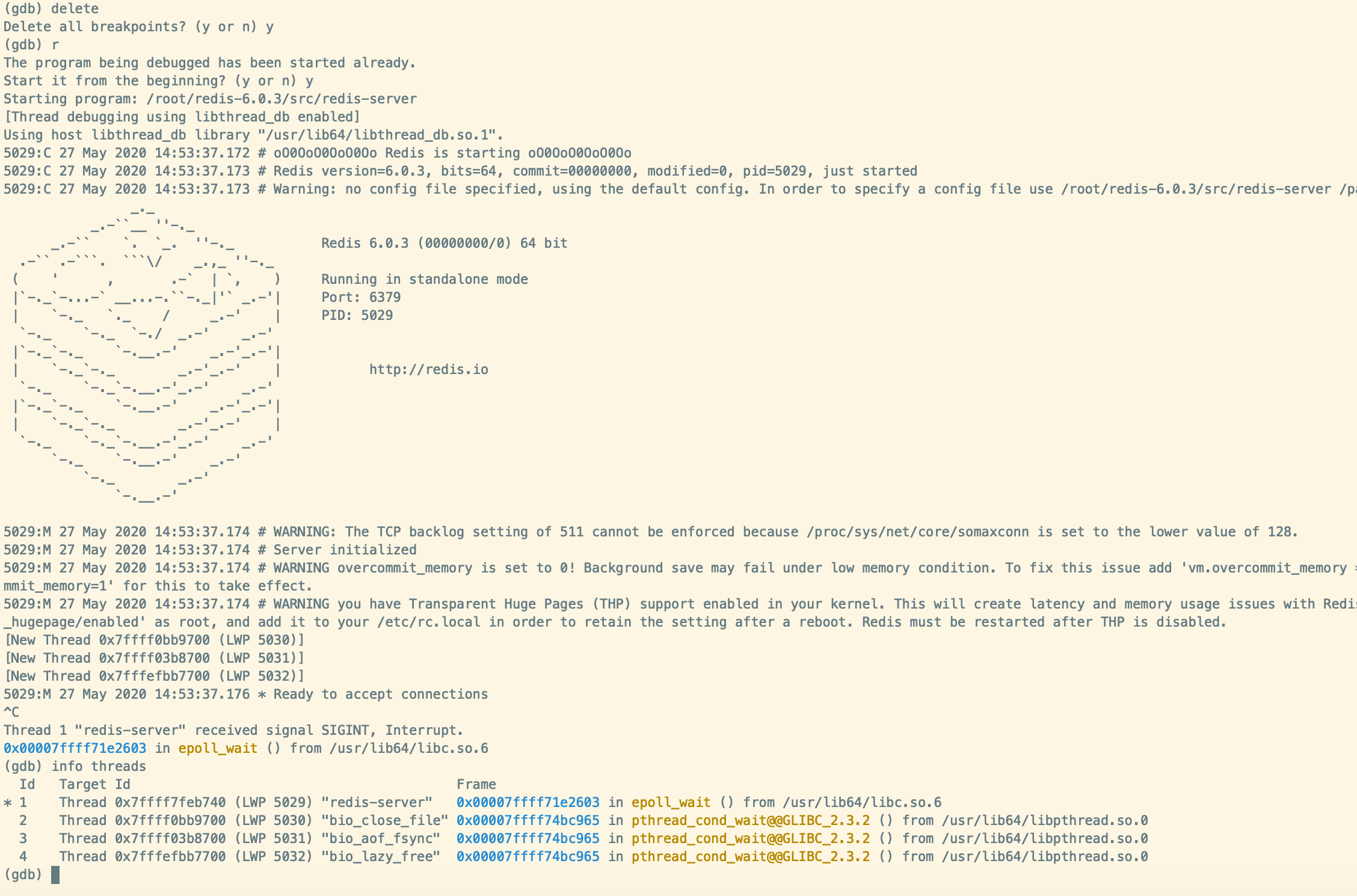Click 'Start it from the beginning? (y or n) y'
The width and height of the screenshot is (1357, 896).
coord(158,81)
